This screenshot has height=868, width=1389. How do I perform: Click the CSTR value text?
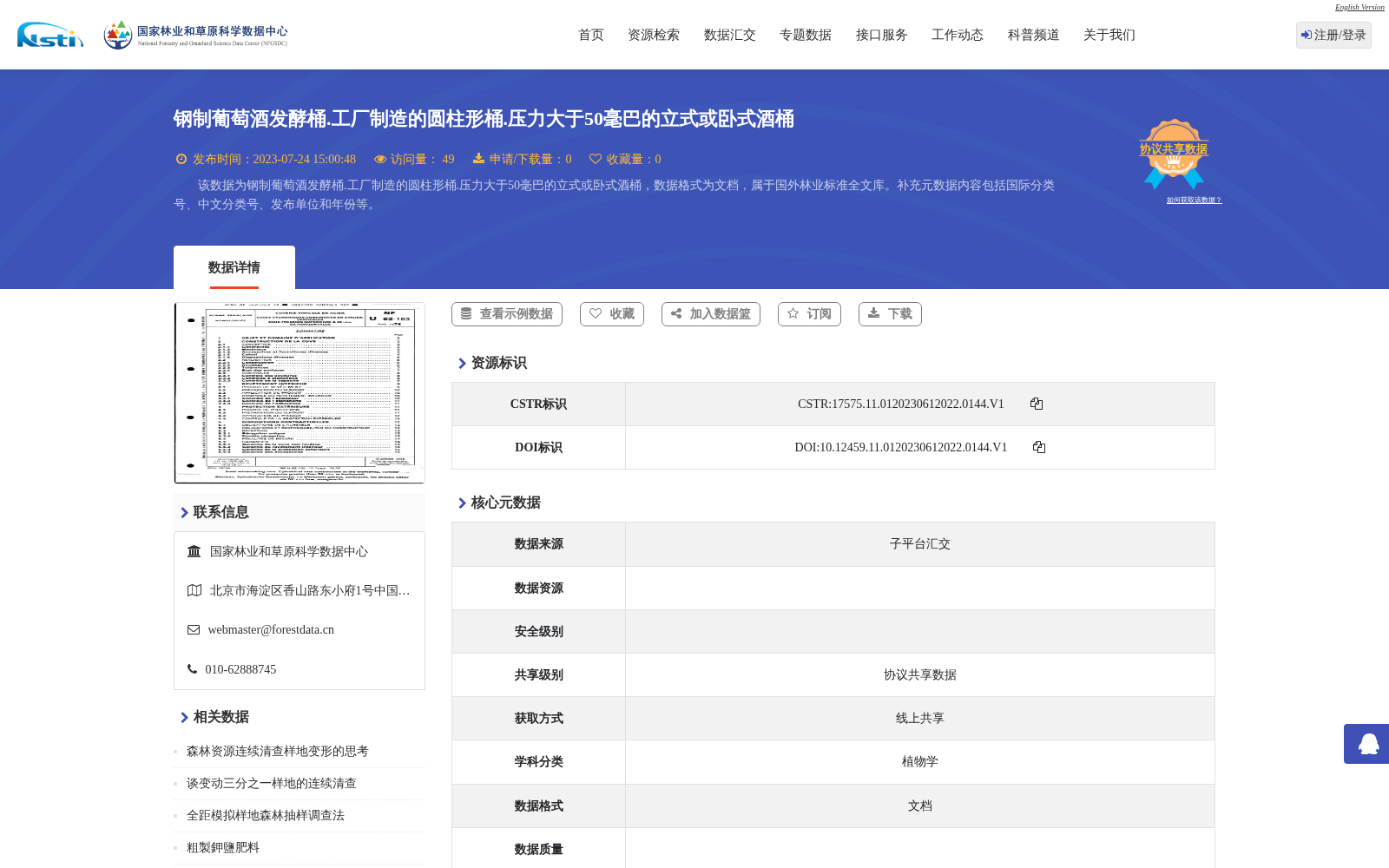click(x=901, y=404)
